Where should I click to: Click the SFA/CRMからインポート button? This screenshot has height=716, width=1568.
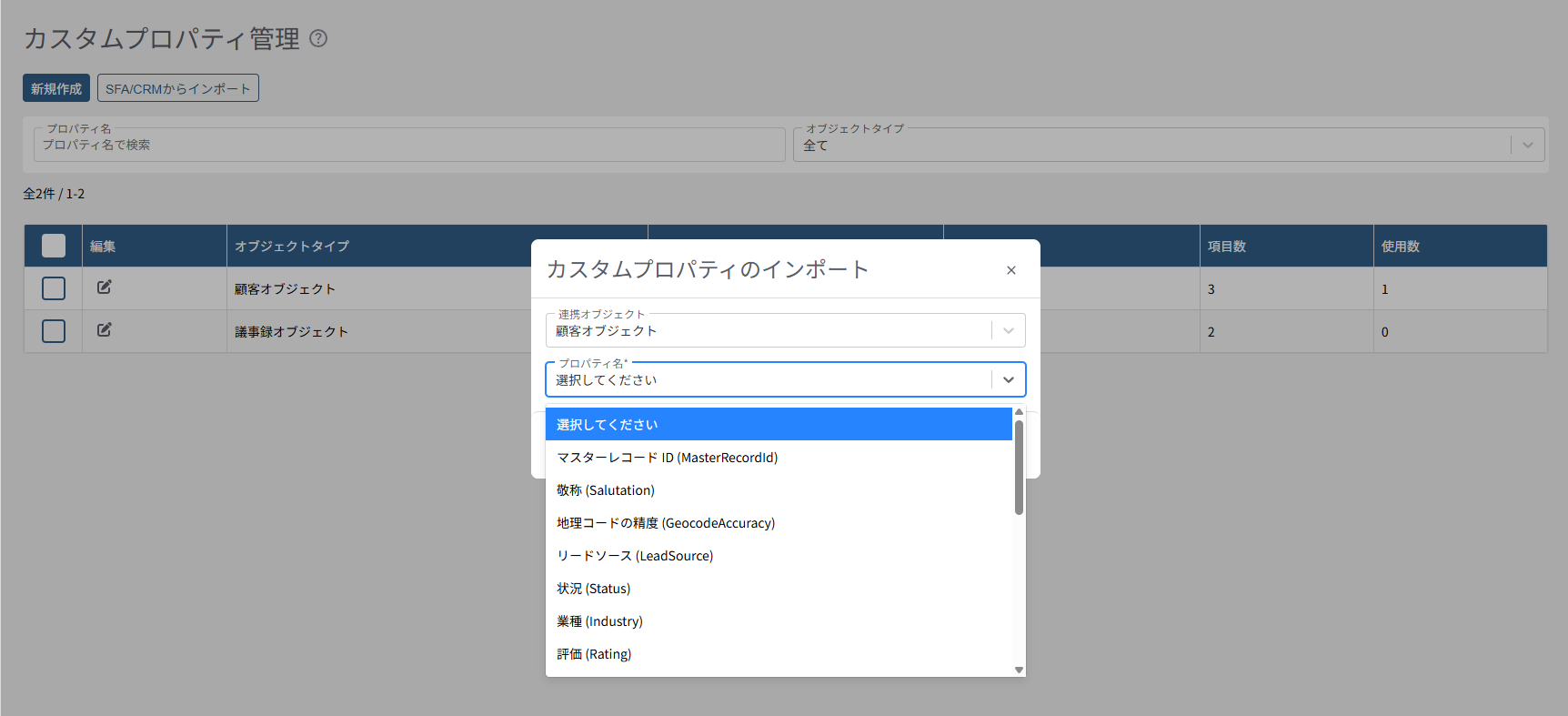click(178, 88)
